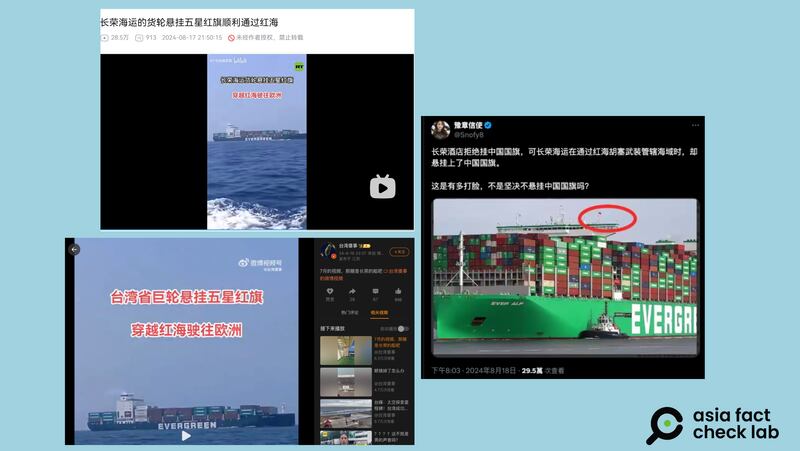Screen dimensions: 800x451
Task: Open the third up-next thumbnail showing a beach
Action: pos(346,413)
